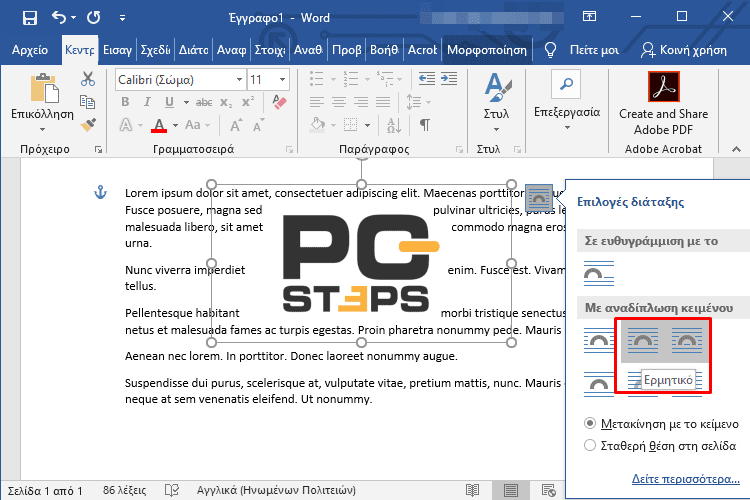Screen dimensions: 750x500
Task: Select the first text wrapping layout option
Action: [x=599, y=340]
